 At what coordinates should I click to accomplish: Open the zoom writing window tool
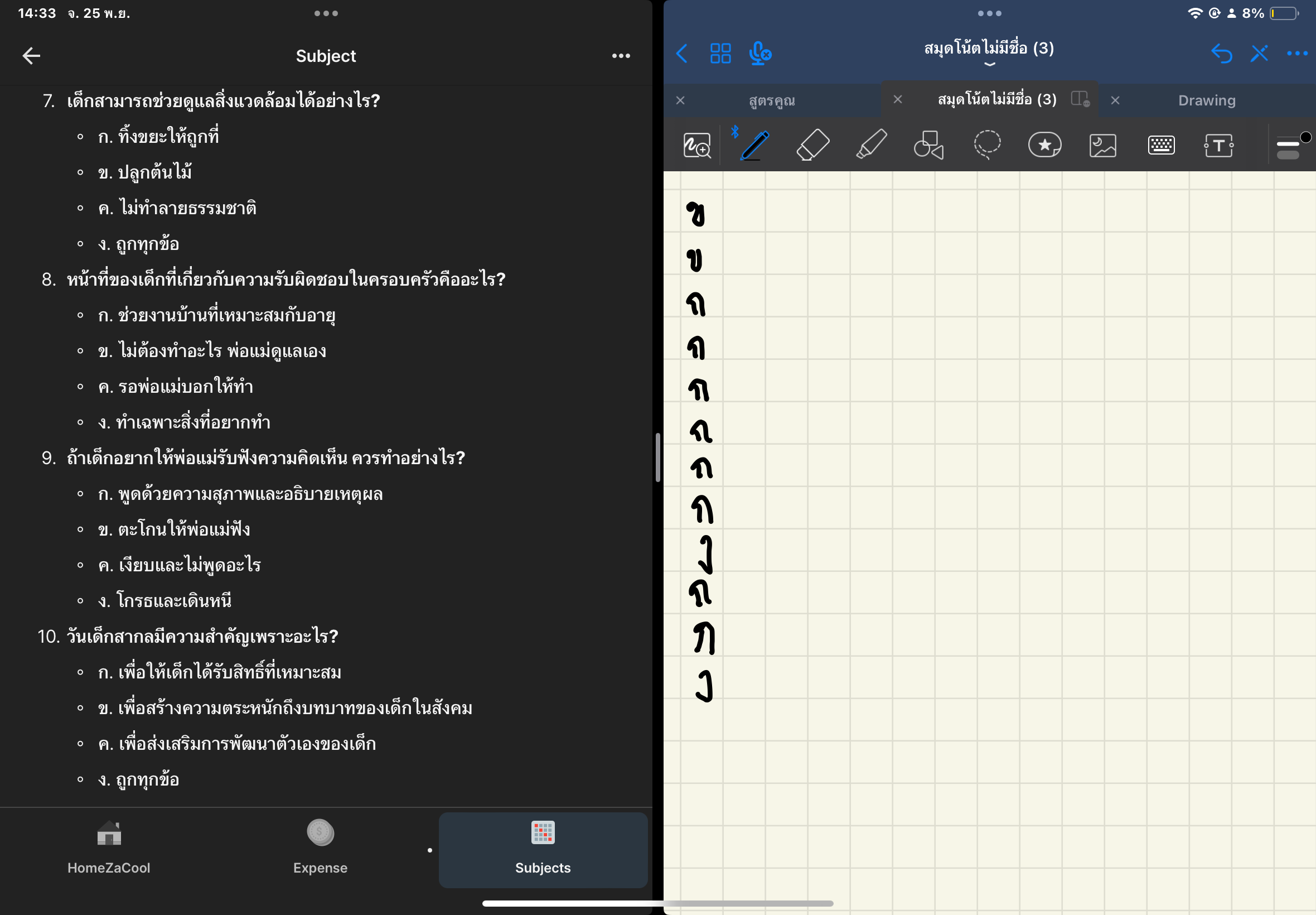[696, 145]
